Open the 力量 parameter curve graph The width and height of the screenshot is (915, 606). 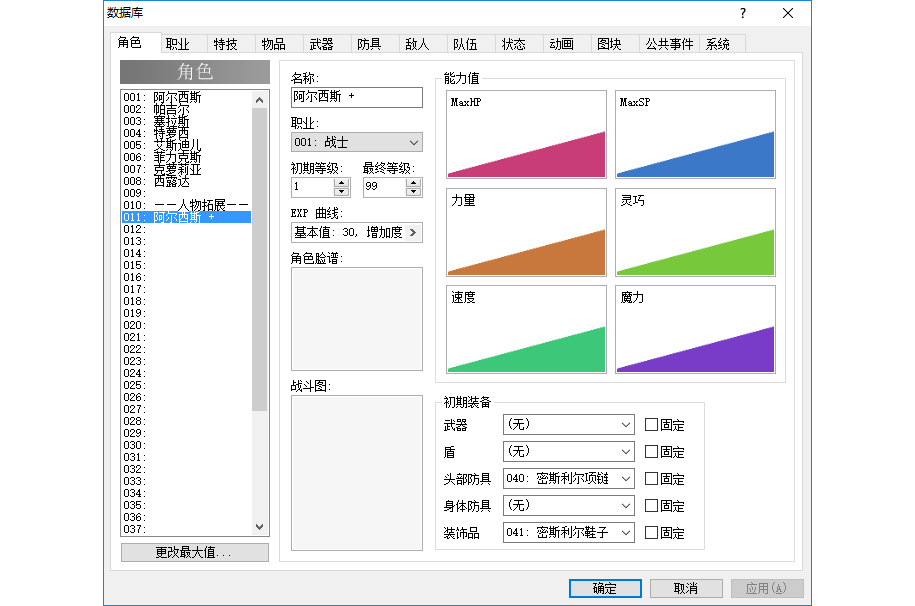point(526,232)
